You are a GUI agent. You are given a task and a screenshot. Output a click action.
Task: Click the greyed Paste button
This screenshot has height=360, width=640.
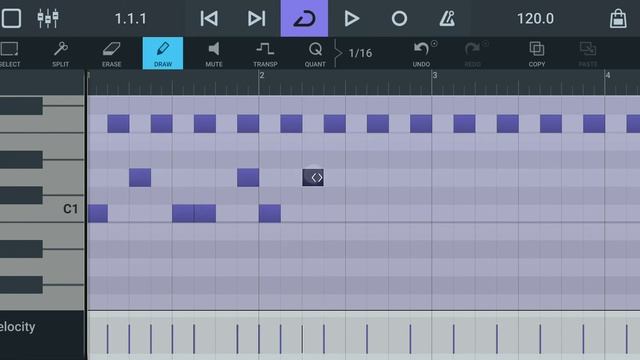[x=588, y=54]
